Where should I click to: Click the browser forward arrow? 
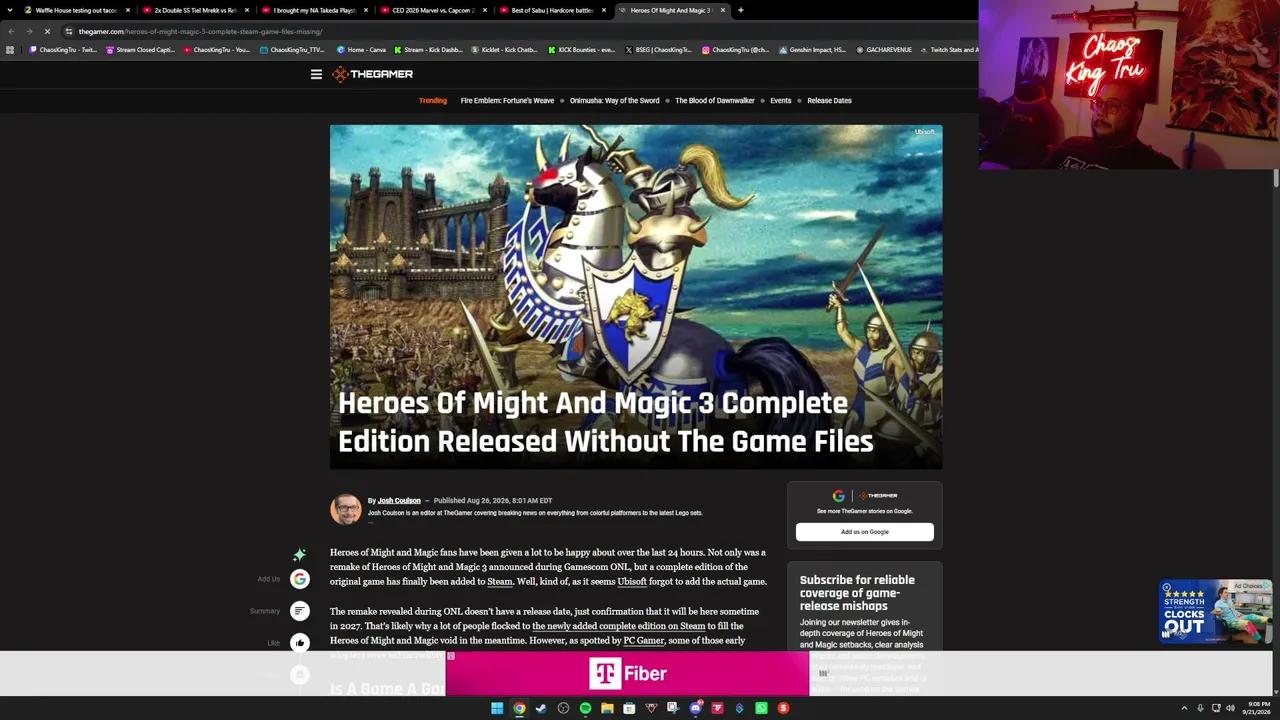click(29, 31)
